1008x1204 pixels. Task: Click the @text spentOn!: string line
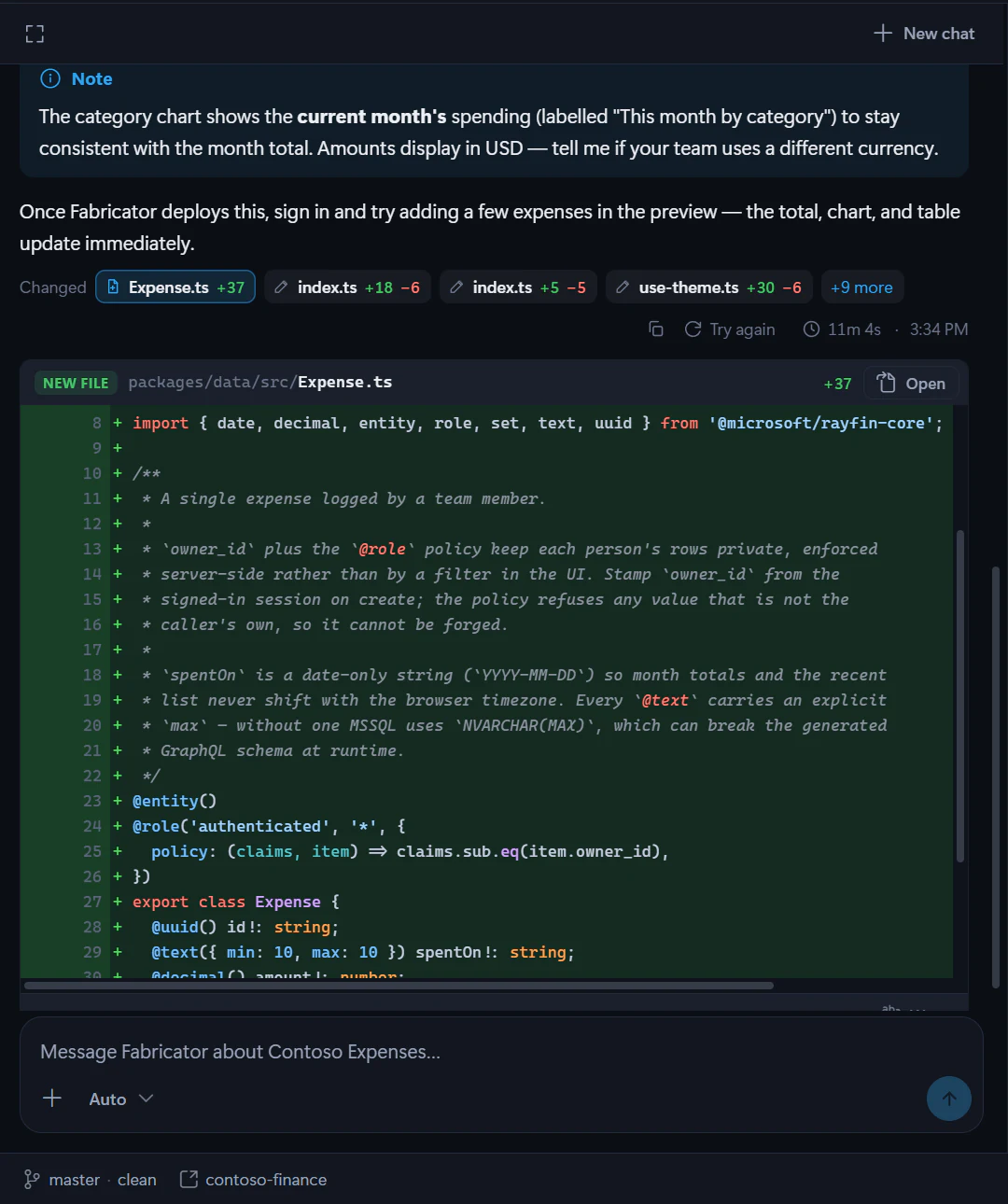363,952
